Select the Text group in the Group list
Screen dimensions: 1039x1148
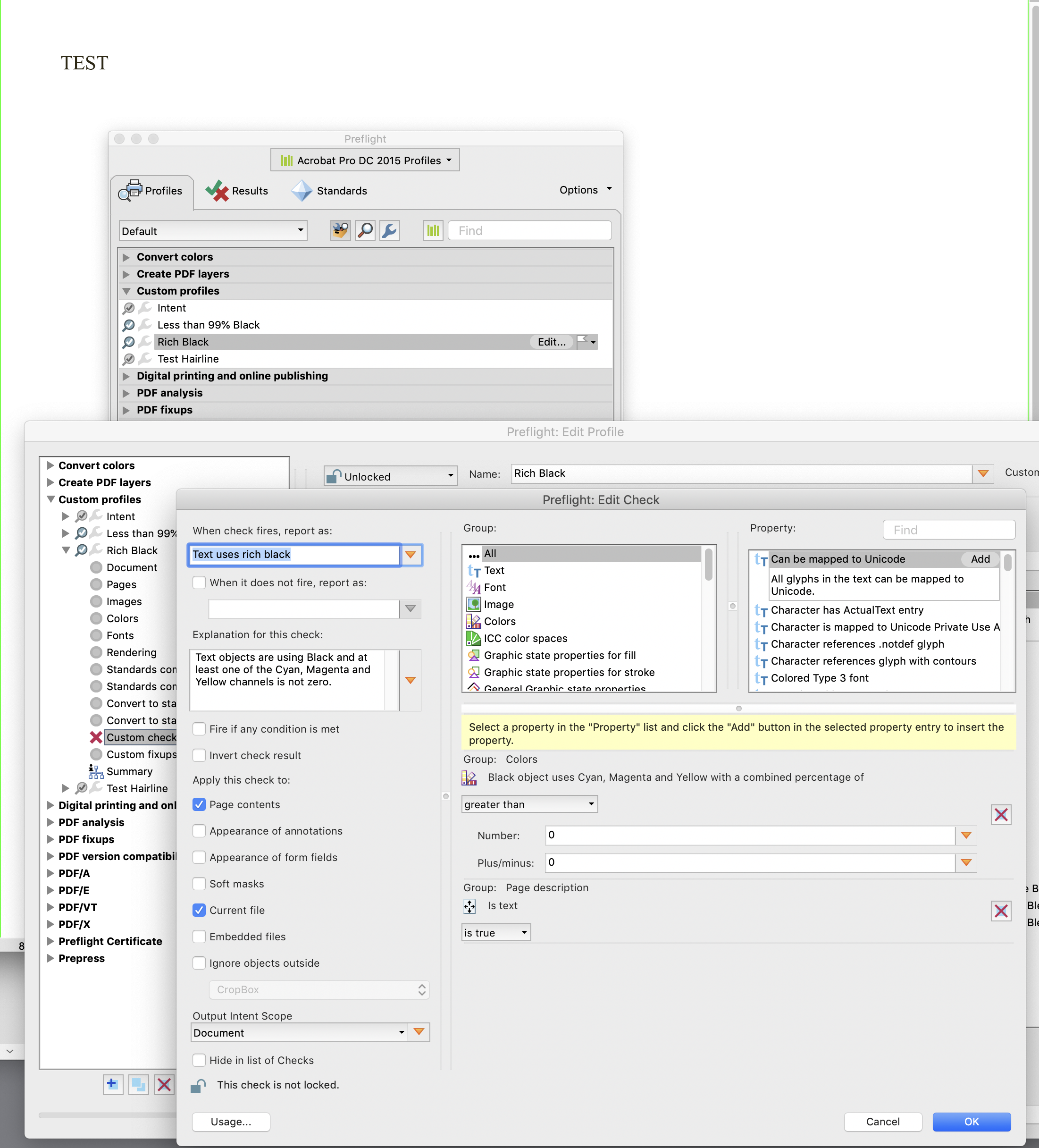[x=494, y=570]
